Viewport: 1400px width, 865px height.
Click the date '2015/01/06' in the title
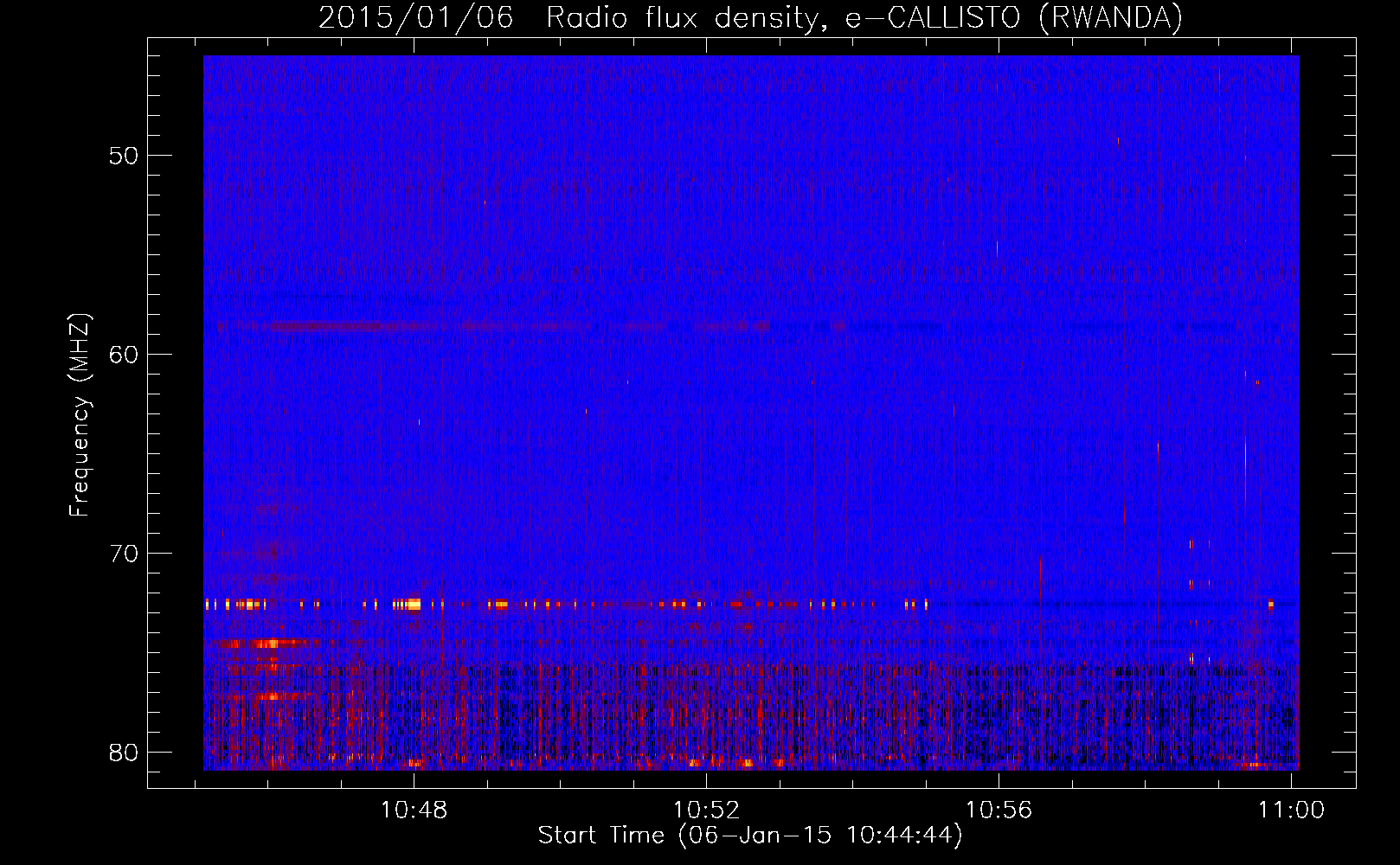click(415, 18)
